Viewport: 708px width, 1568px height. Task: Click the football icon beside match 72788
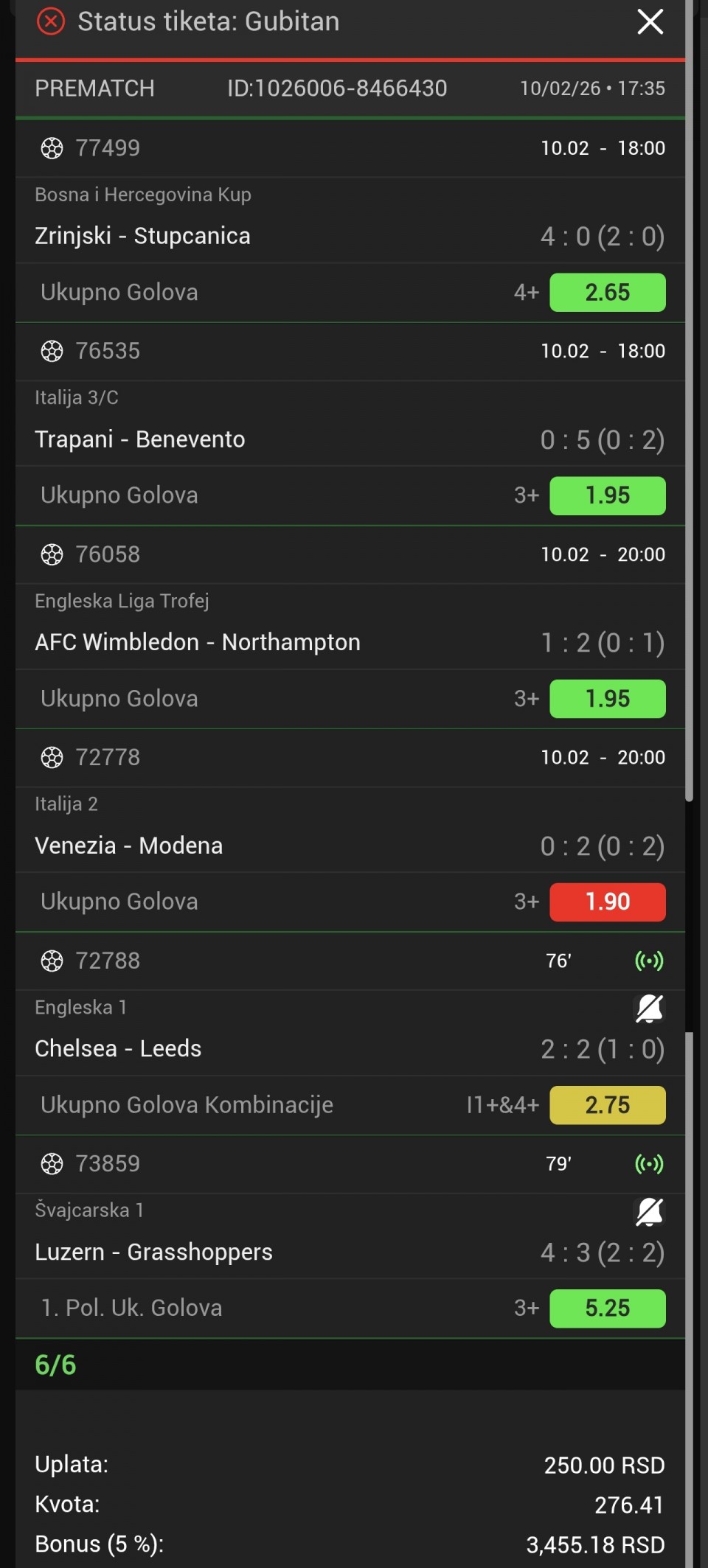[x=52, y=961]
